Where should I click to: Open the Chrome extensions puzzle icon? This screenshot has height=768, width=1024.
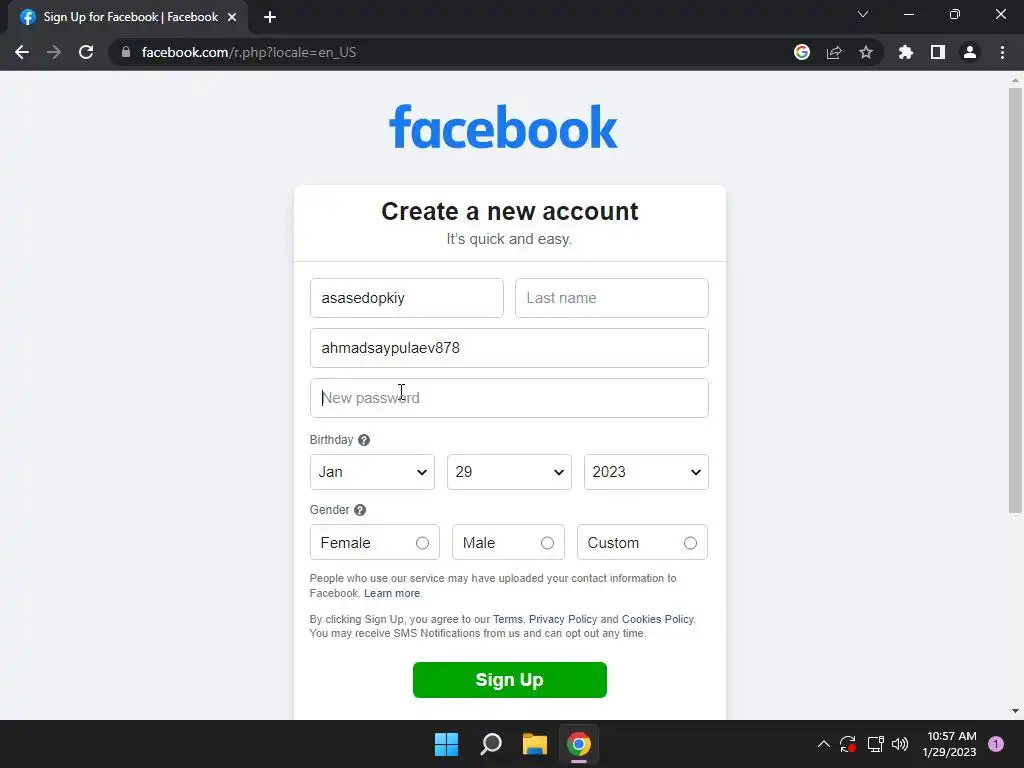click(x=905, y=52)
